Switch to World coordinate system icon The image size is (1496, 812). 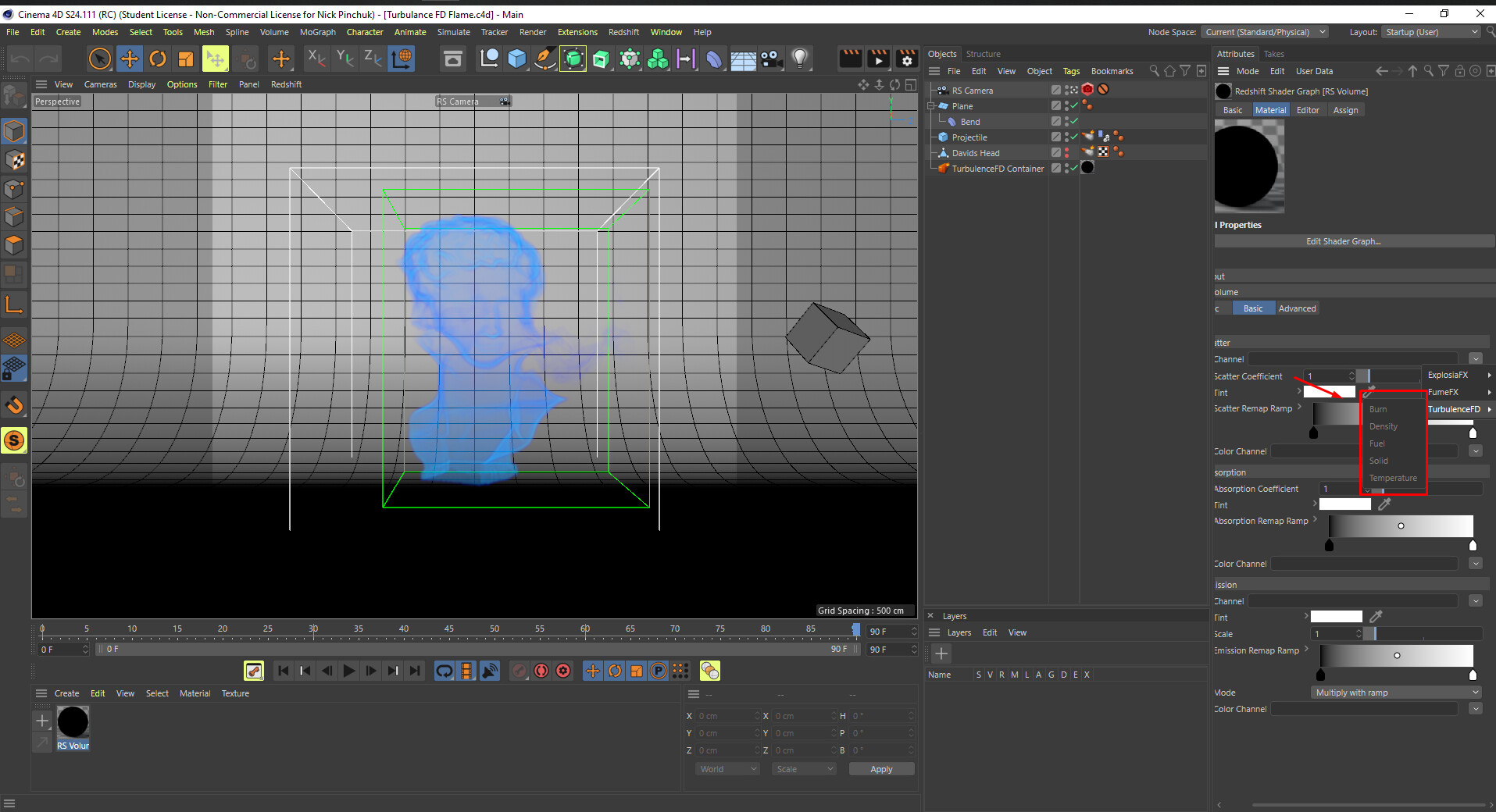pyautogui.click(x=402, y=59)
